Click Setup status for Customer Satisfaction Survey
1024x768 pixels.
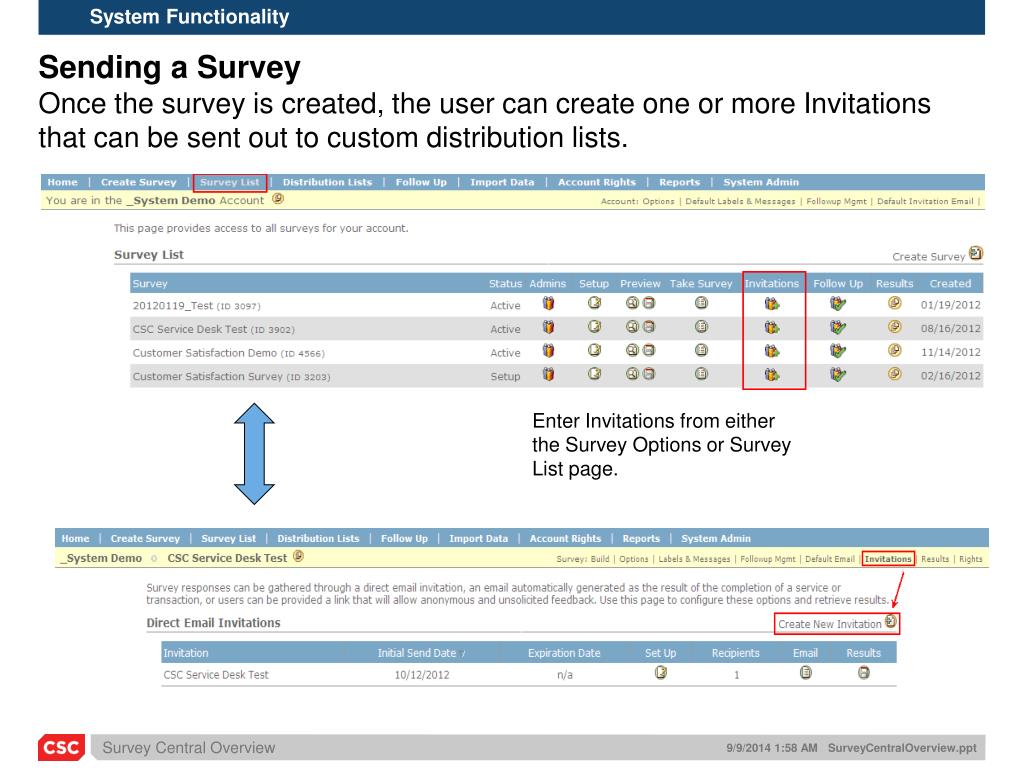505,377
